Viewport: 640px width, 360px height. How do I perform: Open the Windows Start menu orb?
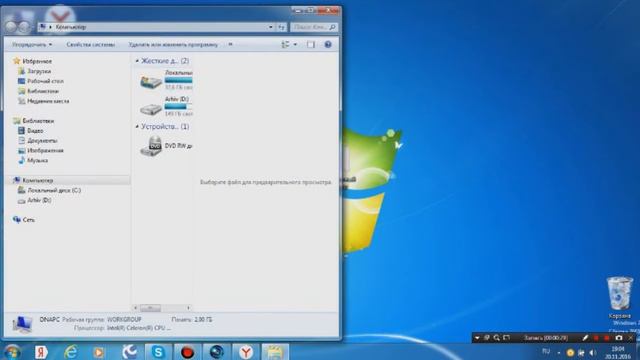pos(13,352)
